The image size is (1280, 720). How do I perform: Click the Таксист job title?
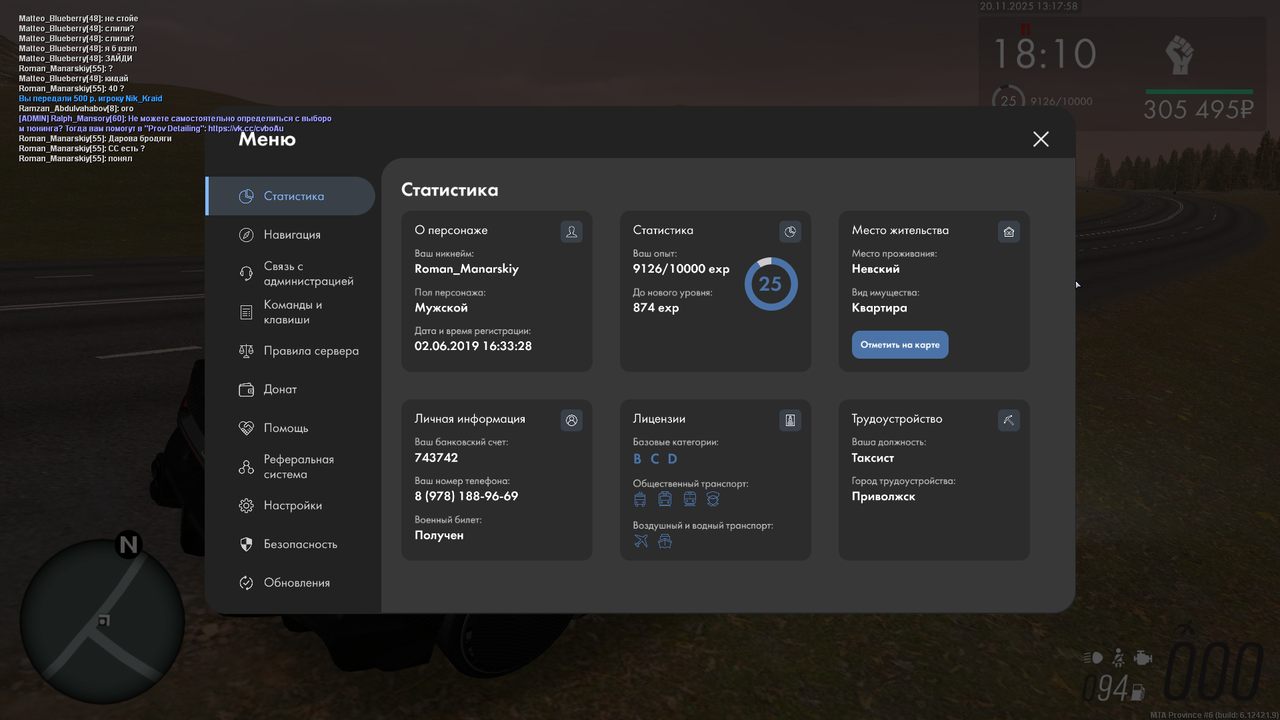pyautogui.click(x=873, y=458)
